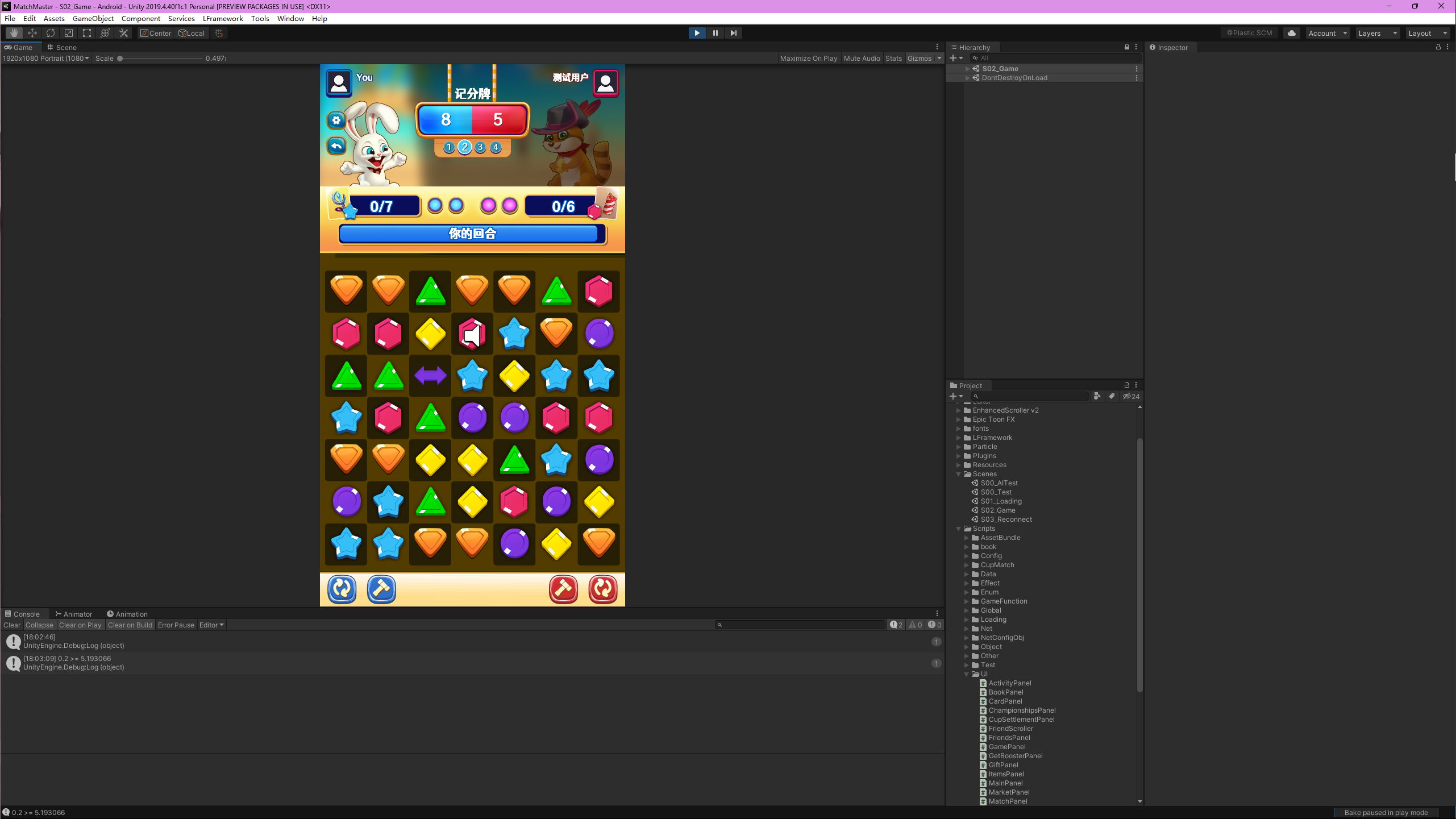Toggle grid snapping icon
1456x819 pixels.
pyautogui.click(x=219, y=33)
